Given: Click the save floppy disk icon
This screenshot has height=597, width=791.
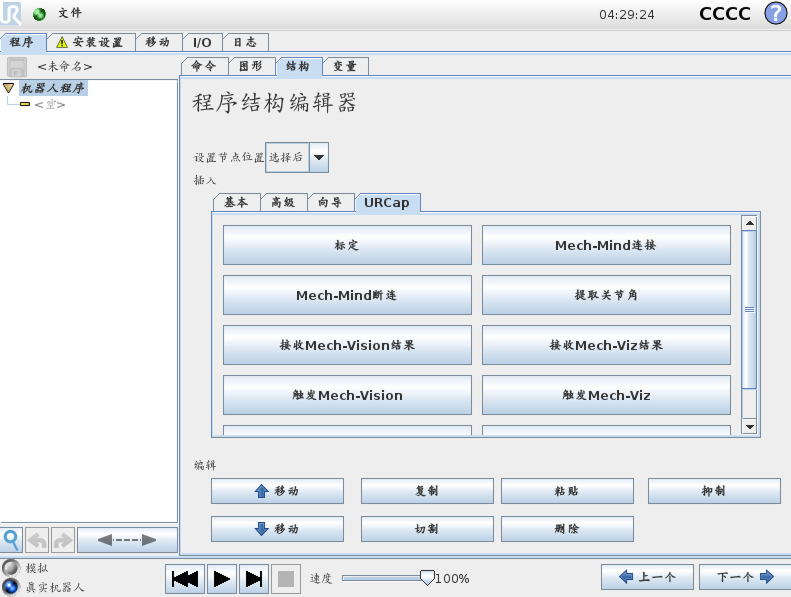Looking at the screenshot, I should coord(17,66).
